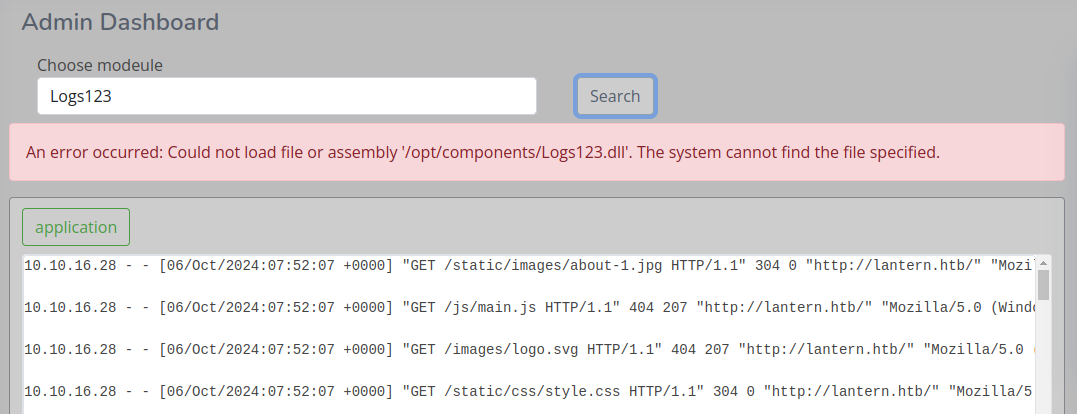Viewport: 1077px width, 414px height.
Task: Click the Admin Dashboard heading
Action: [120, 22]
